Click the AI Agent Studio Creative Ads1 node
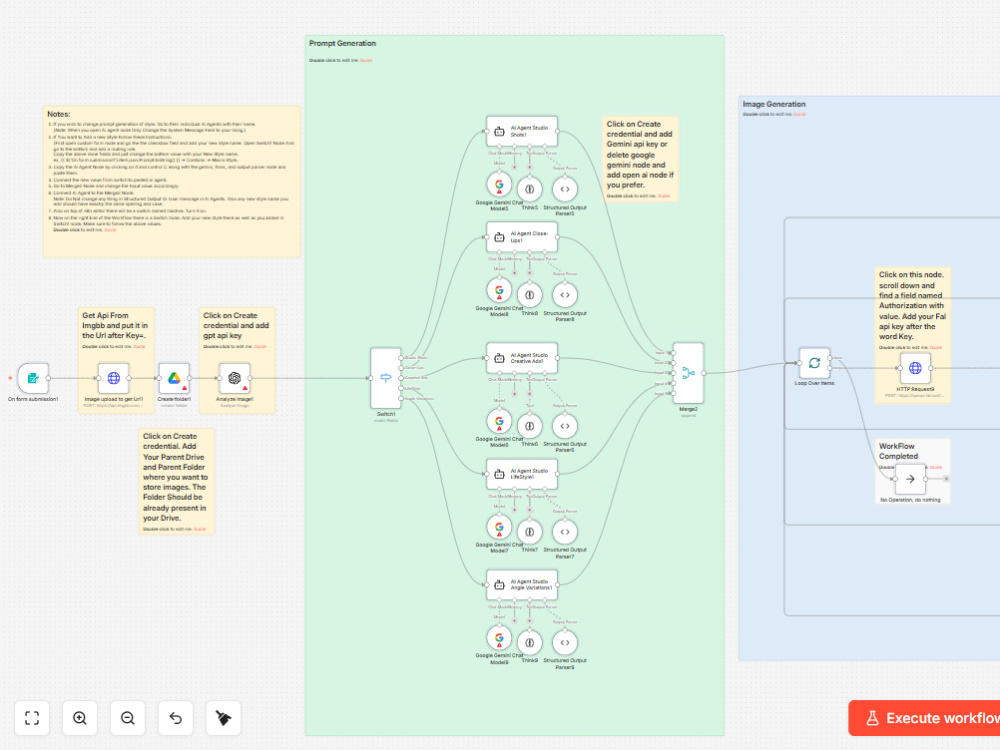Viewport: 1000px width, 750px height. (x=522, y=358)
